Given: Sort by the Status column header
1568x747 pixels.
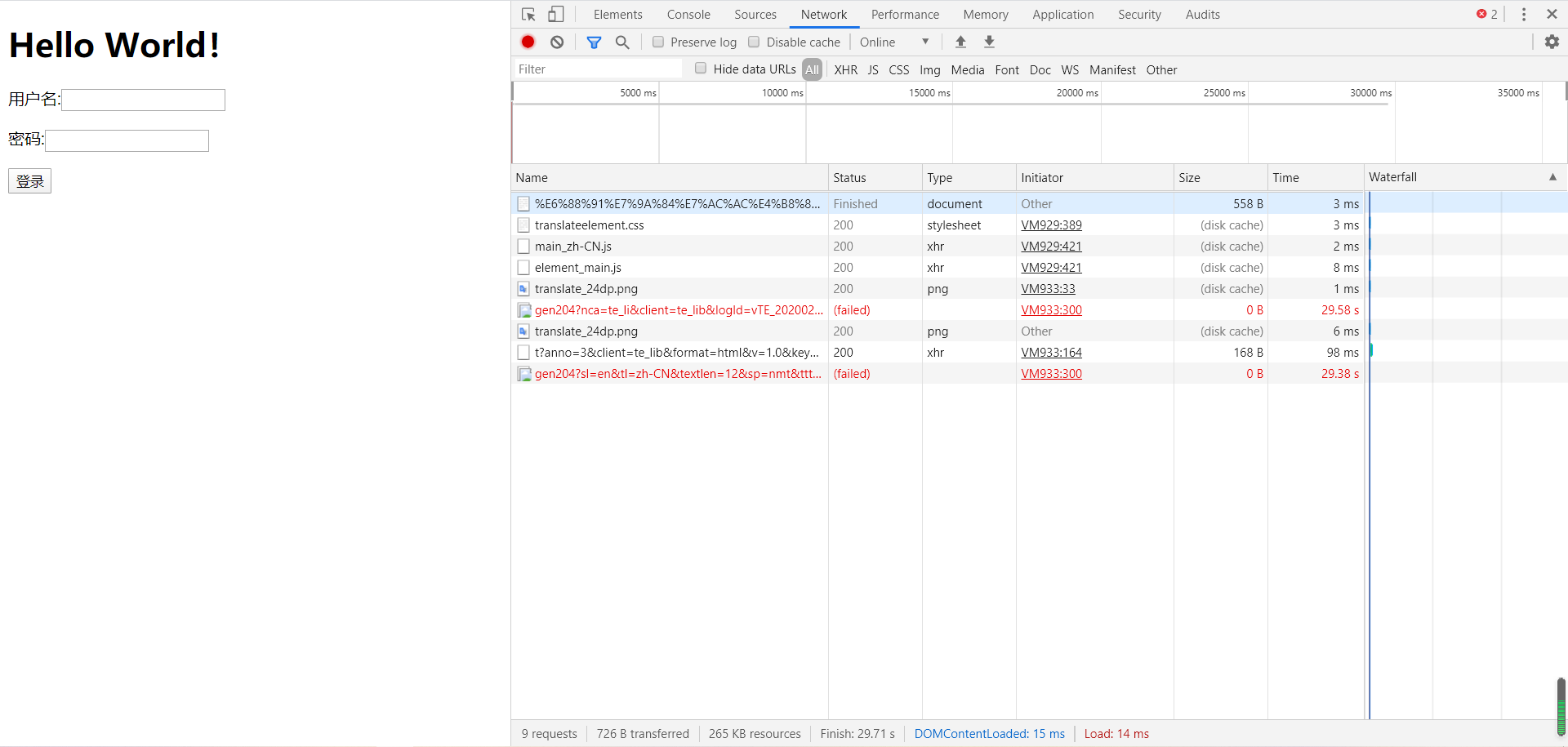Looking at the screenshot, I should pyautogui.click(x=875, y=177).
